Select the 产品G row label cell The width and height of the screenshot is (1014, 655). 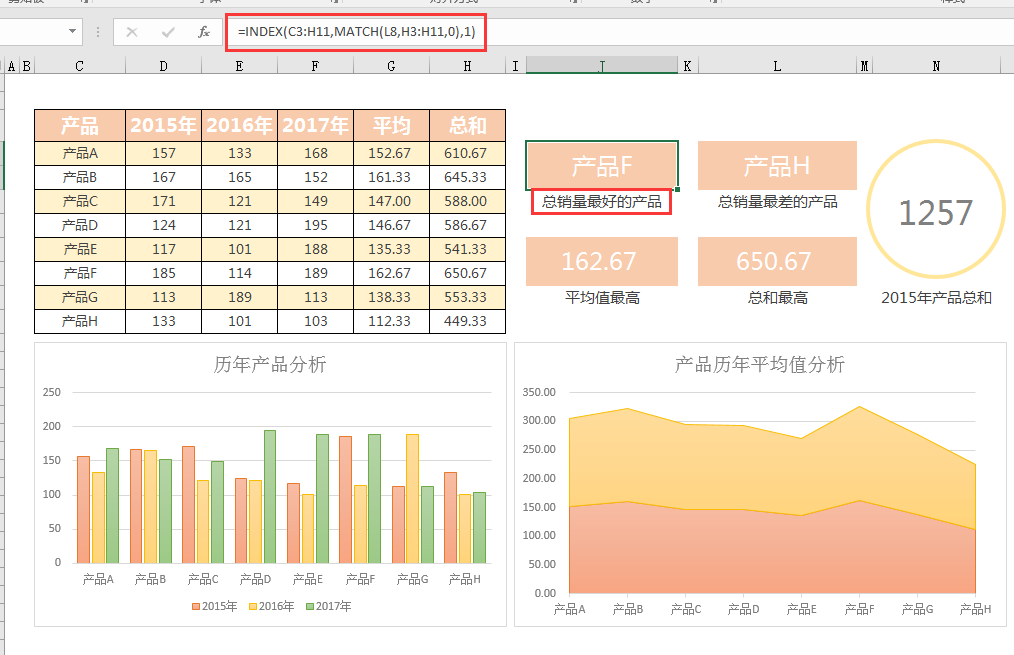point(80,297)
